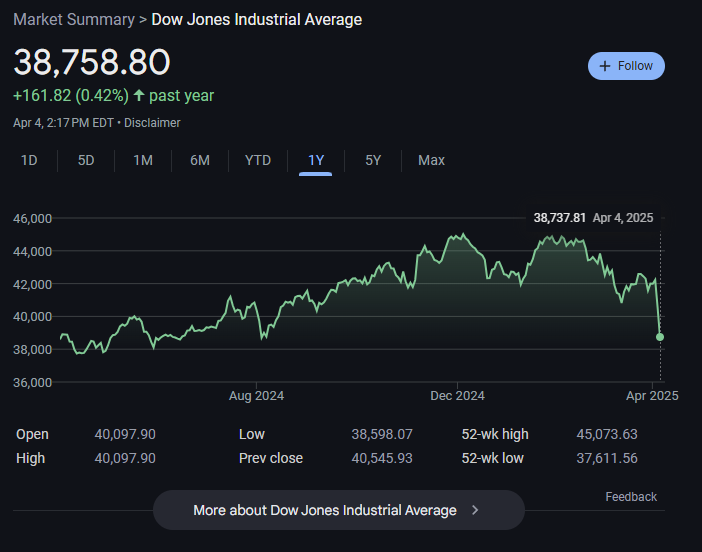
Task: Click the 40,000 y-axis label
Action: pos(33,317)
